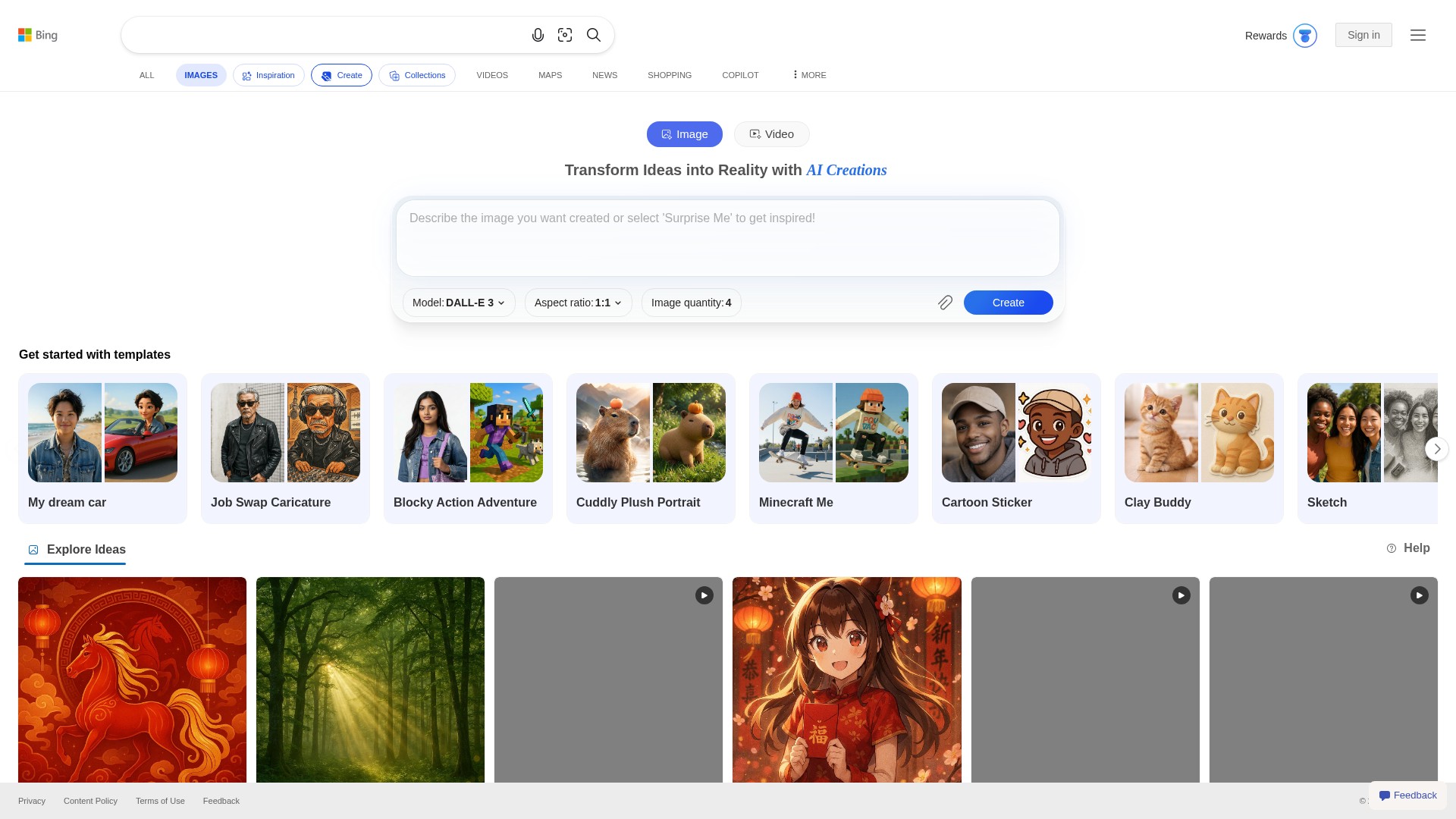Select the Minecraft Me template
The image size is (1456, 819).
click(x=833, y=447)
